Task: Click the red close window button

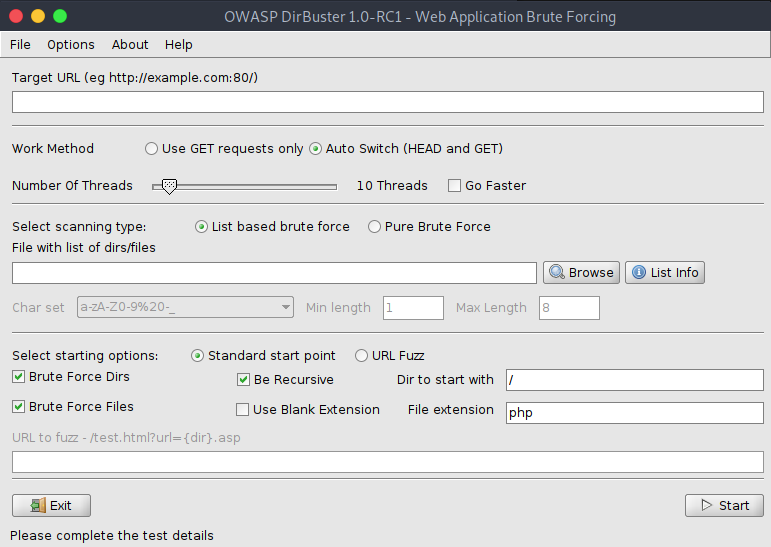Action: 16,16
